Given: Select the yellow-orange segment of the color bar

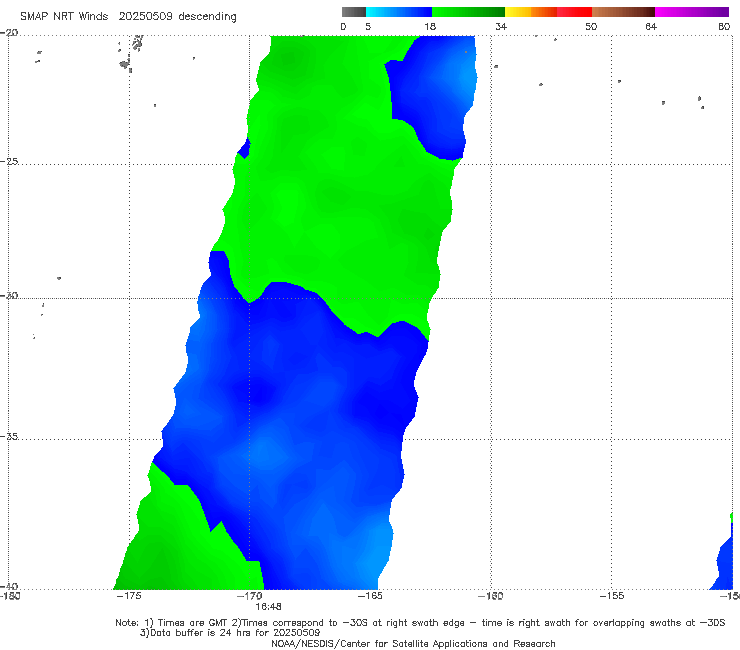Looking at the screenshot, I should point(531,12).
